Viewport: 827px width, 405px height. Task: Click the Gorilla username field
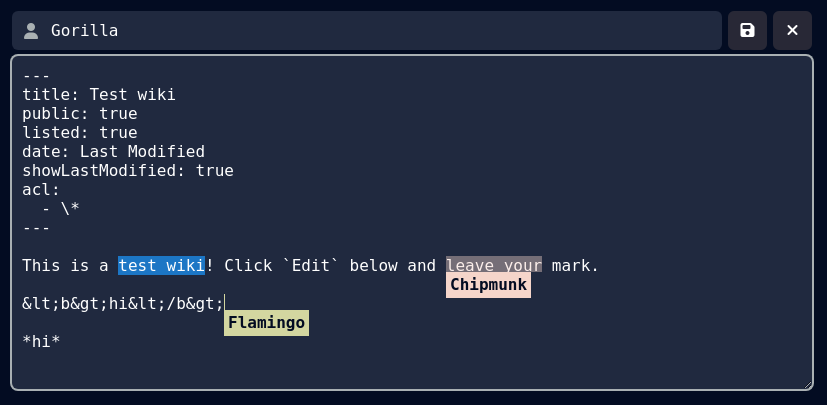[367, 31]
